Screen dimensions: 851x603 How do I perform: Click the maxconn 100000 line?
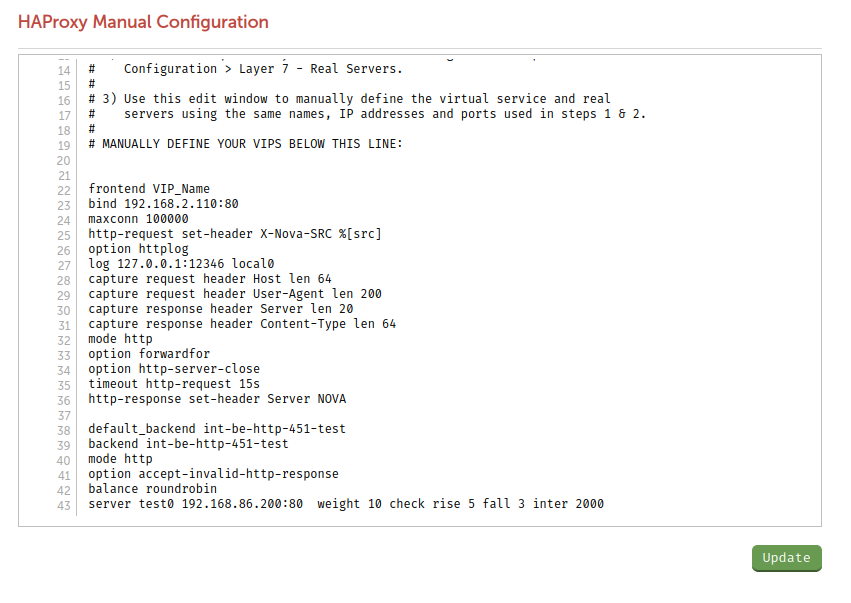[x=138, y=219]
